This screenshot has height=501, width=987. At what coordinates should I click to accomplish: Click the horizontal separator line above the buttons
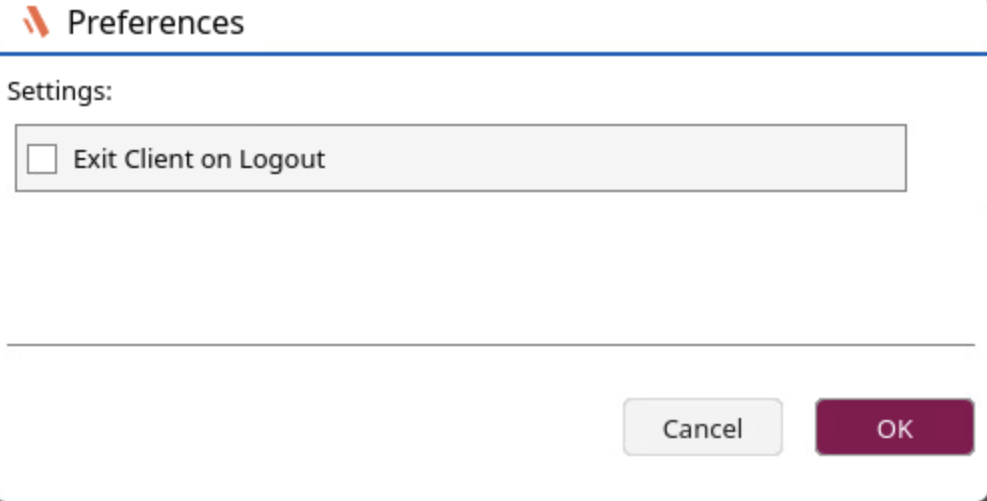coord(490,345)
